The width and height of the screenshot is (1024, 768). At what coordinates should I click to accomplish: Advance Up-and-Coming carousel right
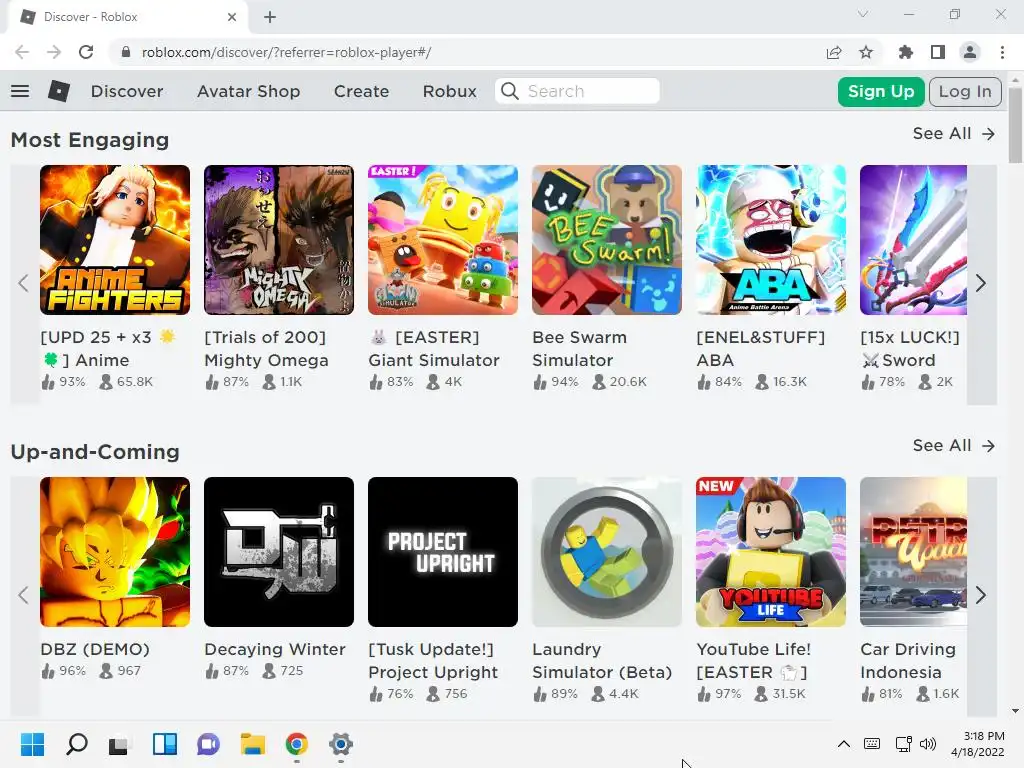coord(981,595)
